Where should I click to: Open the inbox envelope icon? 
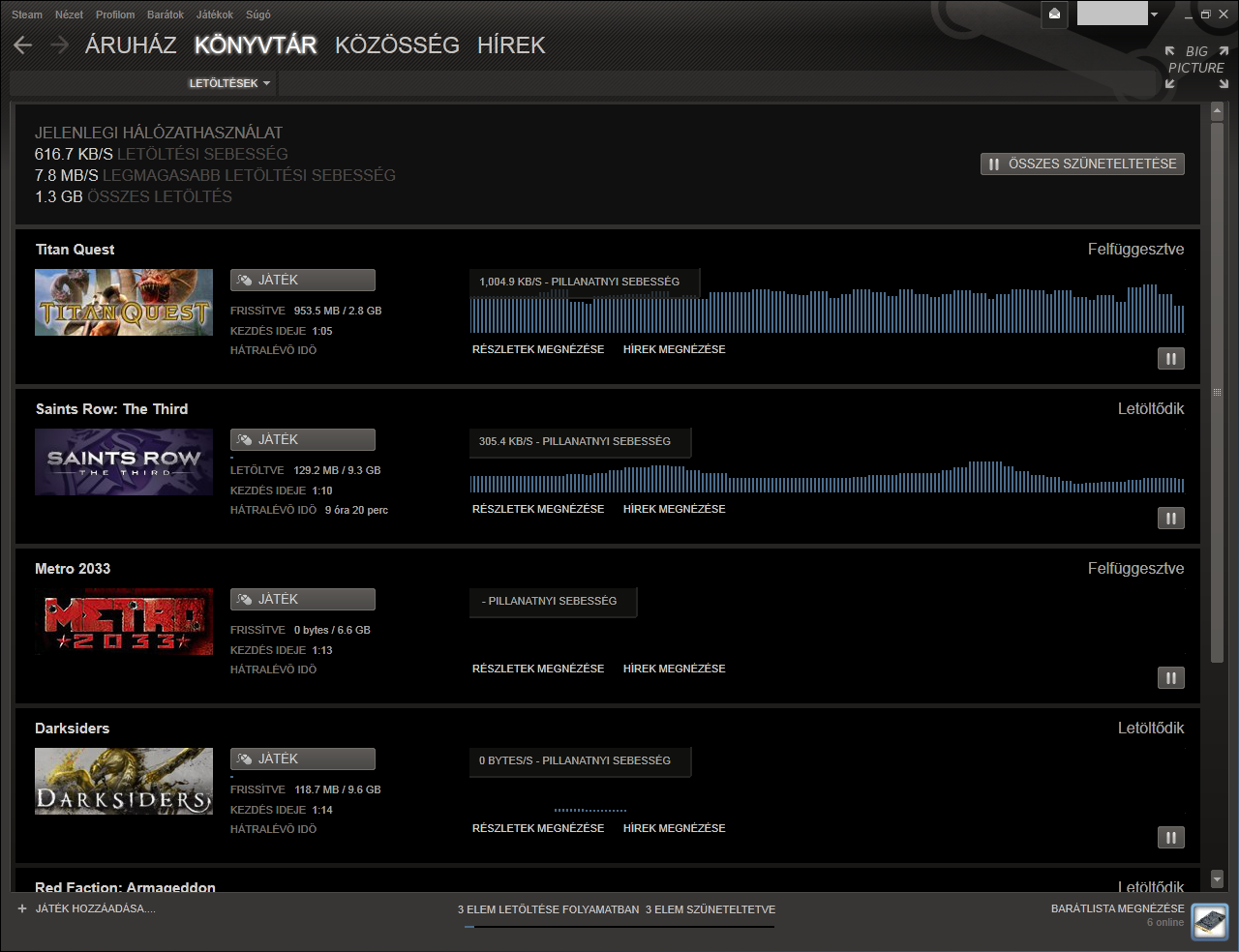[x=1054, y=14]
